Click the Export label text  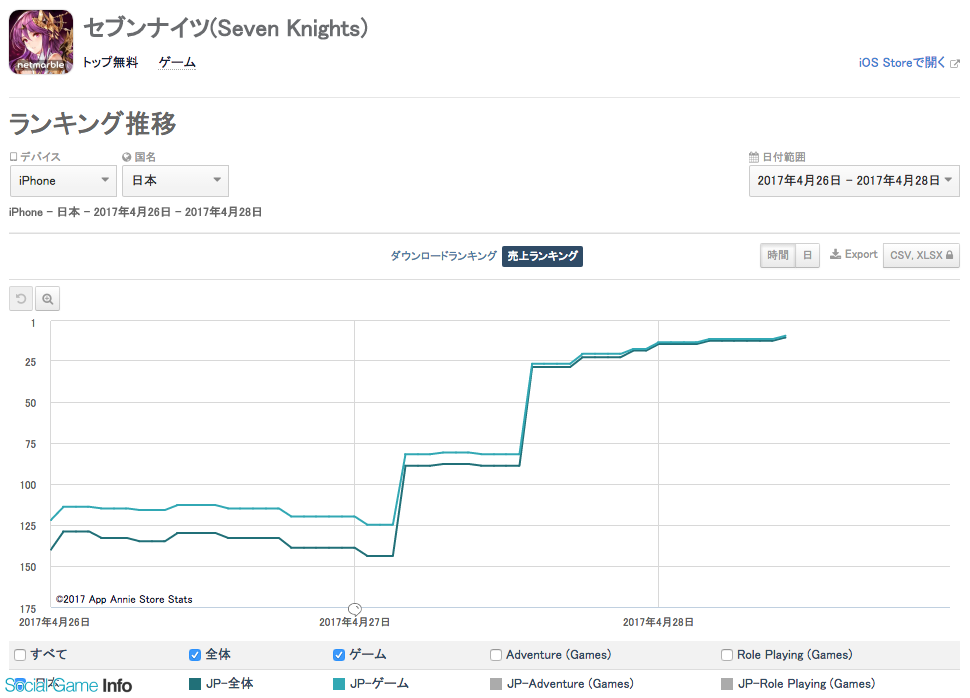click(x=861, y=254)
